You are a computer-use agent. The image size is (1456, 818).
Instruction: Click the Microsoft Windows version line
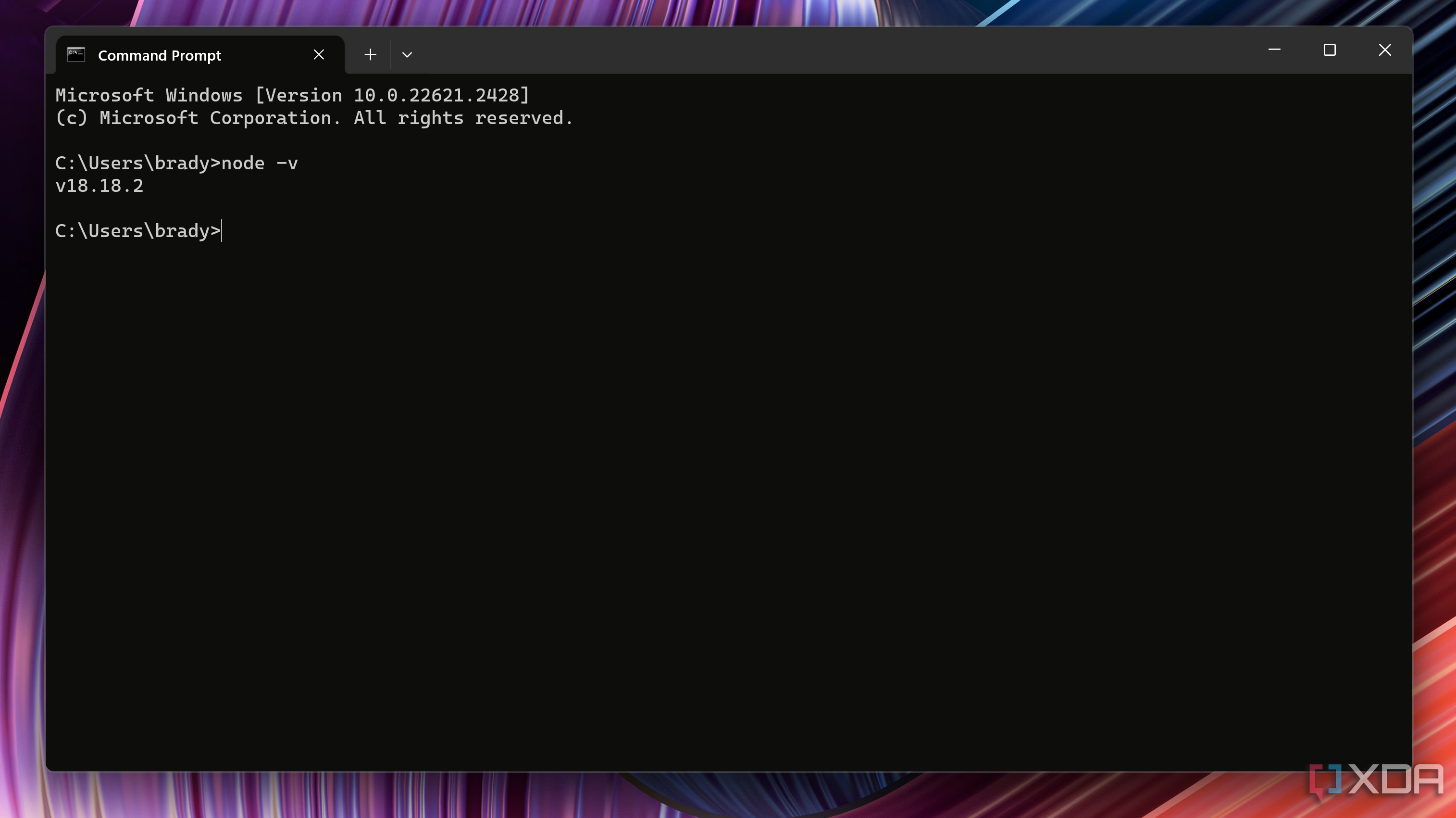tap(292, 95)
